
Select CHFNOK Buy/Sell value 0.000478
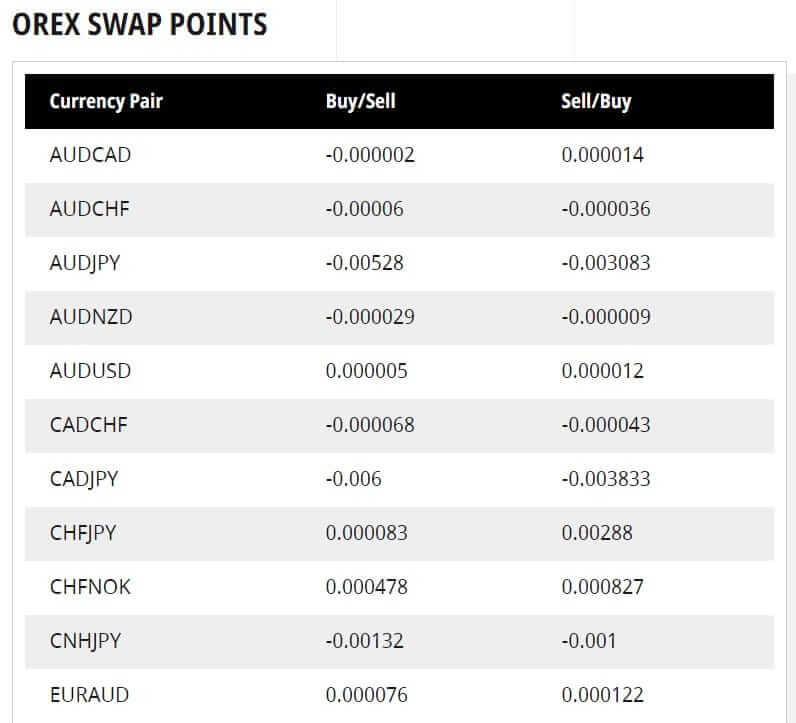point(367,587)
